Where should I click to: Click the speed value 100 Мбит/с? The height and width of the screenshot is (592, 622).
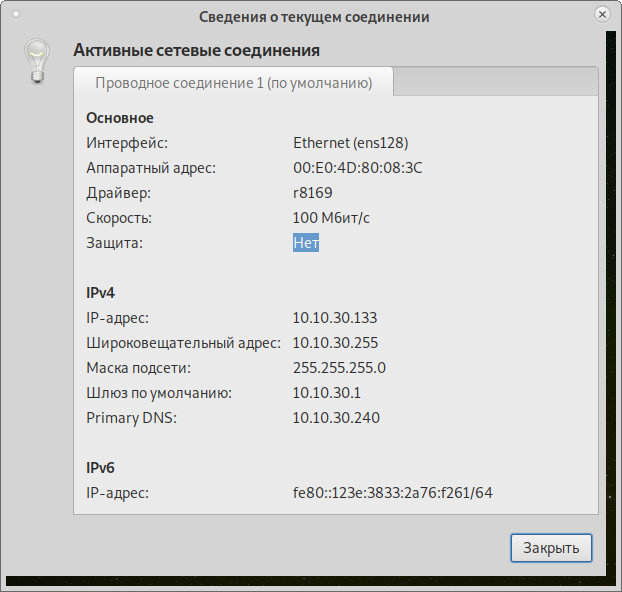coord(338,218)
